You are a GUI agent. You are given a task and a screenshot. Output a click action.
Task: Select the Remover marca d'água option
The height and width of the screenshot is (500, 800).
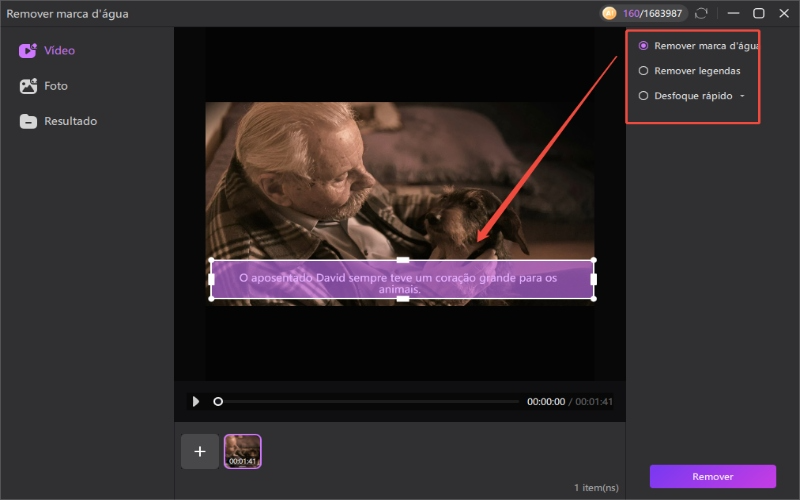644,46
